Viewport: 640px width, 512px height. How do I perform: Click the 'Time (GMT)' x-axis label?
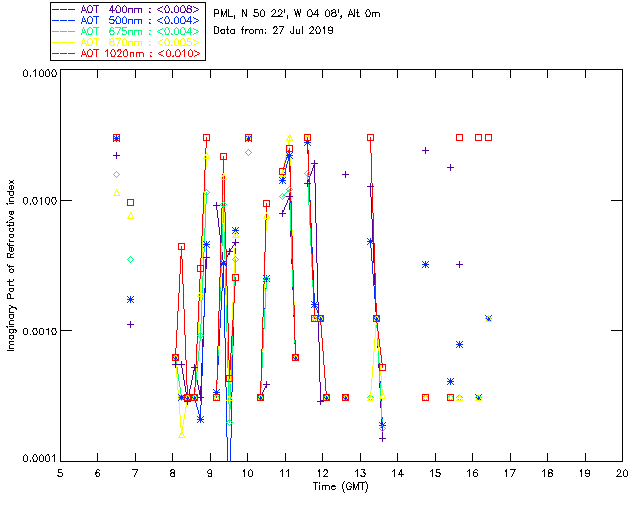(x=340, y=487)
